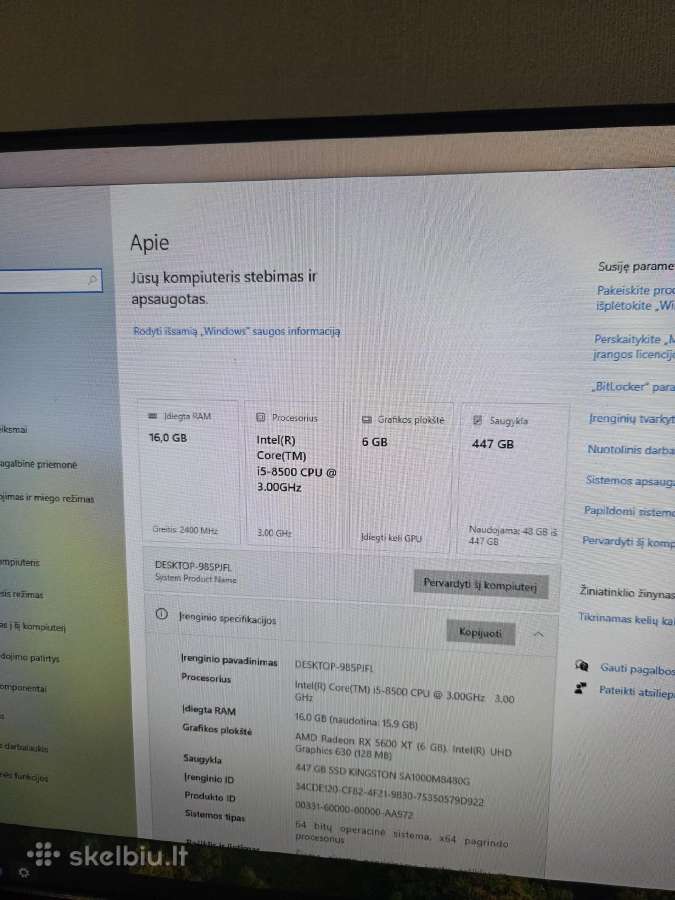
Task: Click the search magnifier icon in settings sidebar
Action: click(92, 280)
